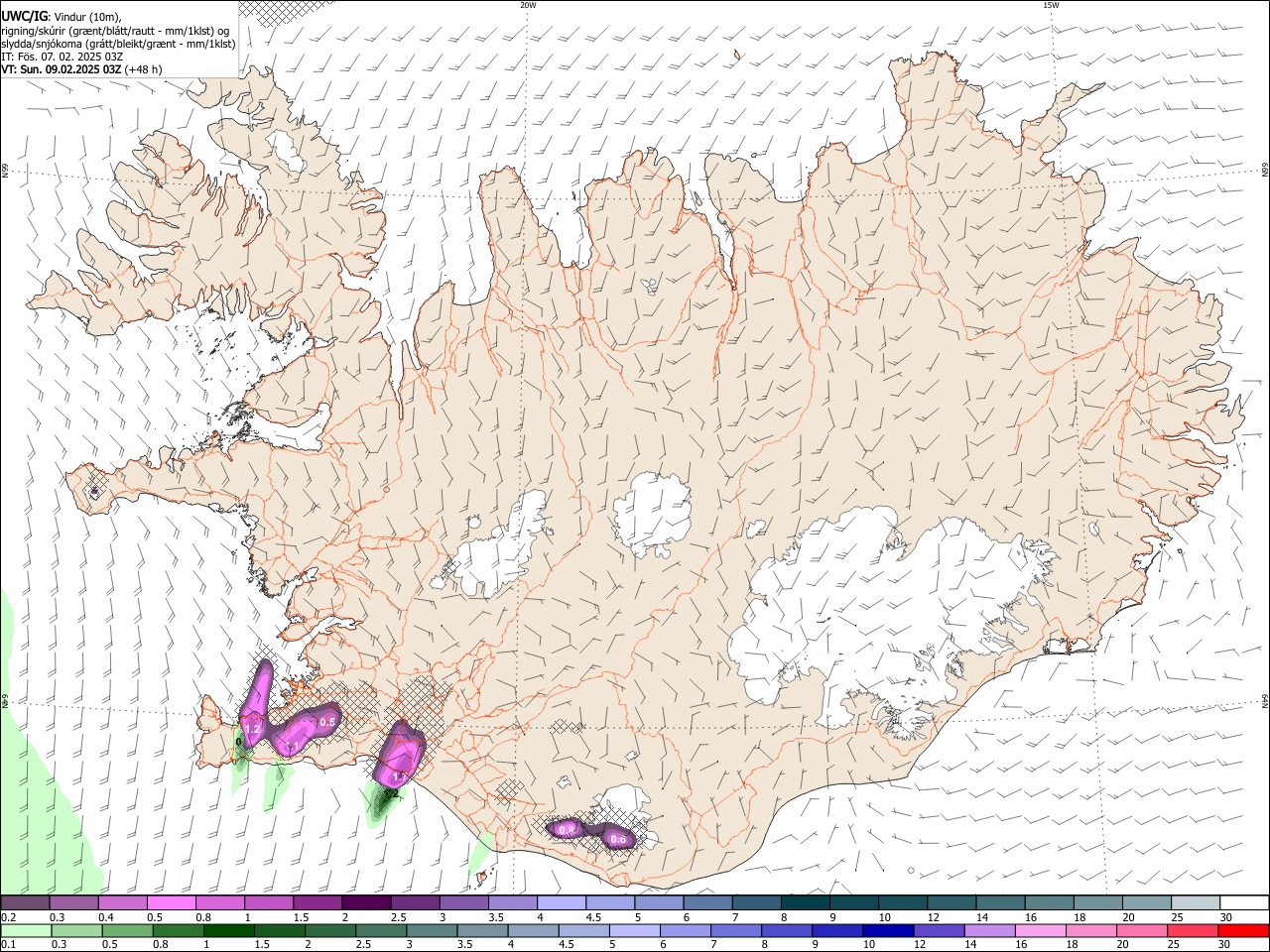Click the 'slydda/snjókoma' legend description line
This screenshot has width=1270, height=952.
click(118, 44)
